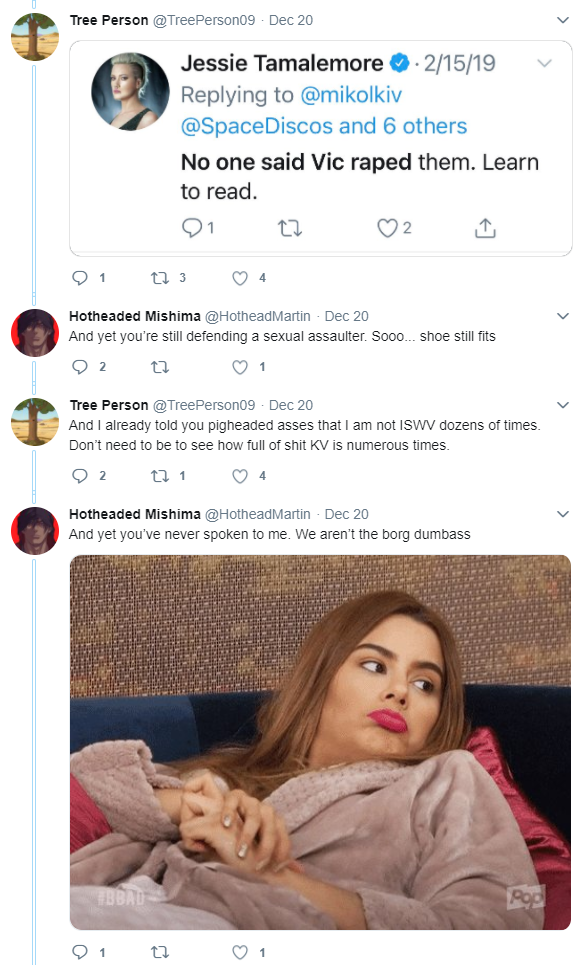Like the tweet with 4 likes under the quoted tweet
The height and width of the screenshot is (965, 588).
click(x=240, y=278)
